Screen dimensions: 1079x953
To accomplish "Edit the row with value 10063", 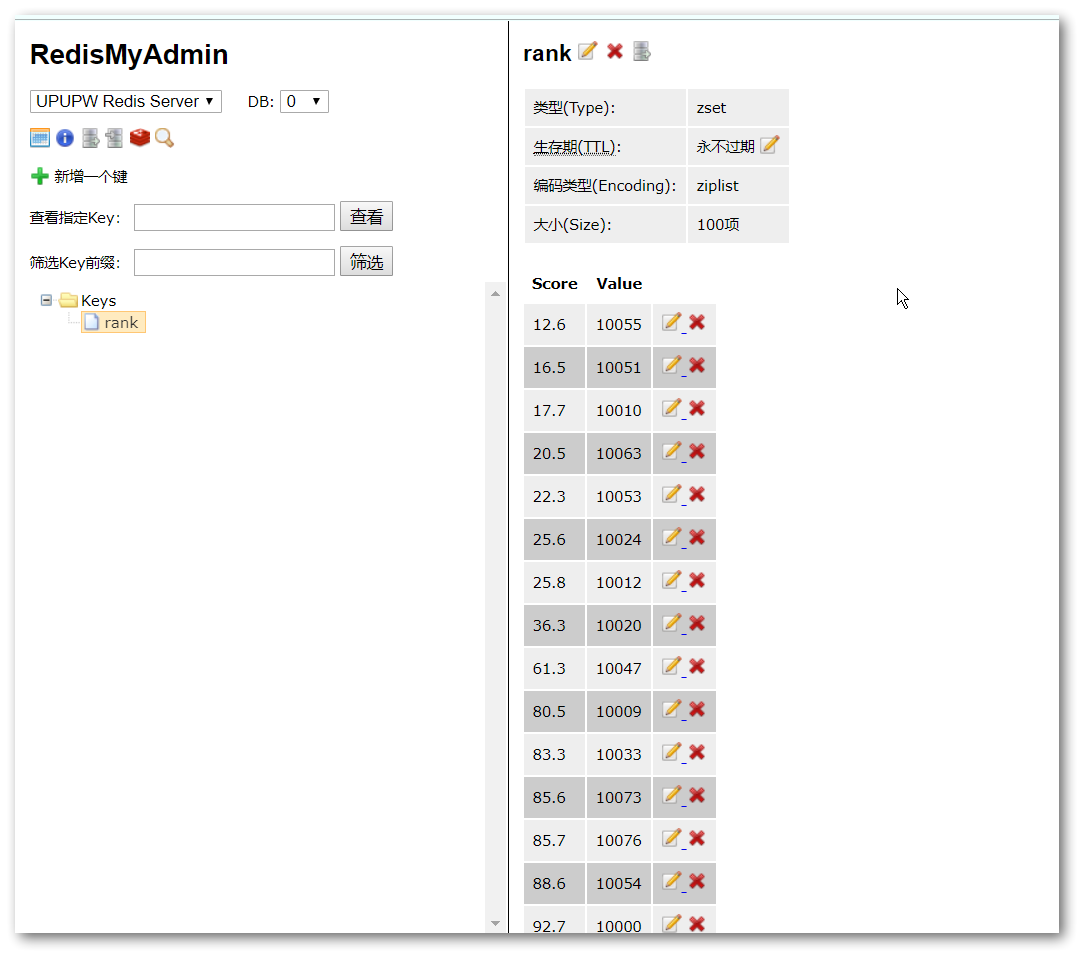I will point(672,452).
